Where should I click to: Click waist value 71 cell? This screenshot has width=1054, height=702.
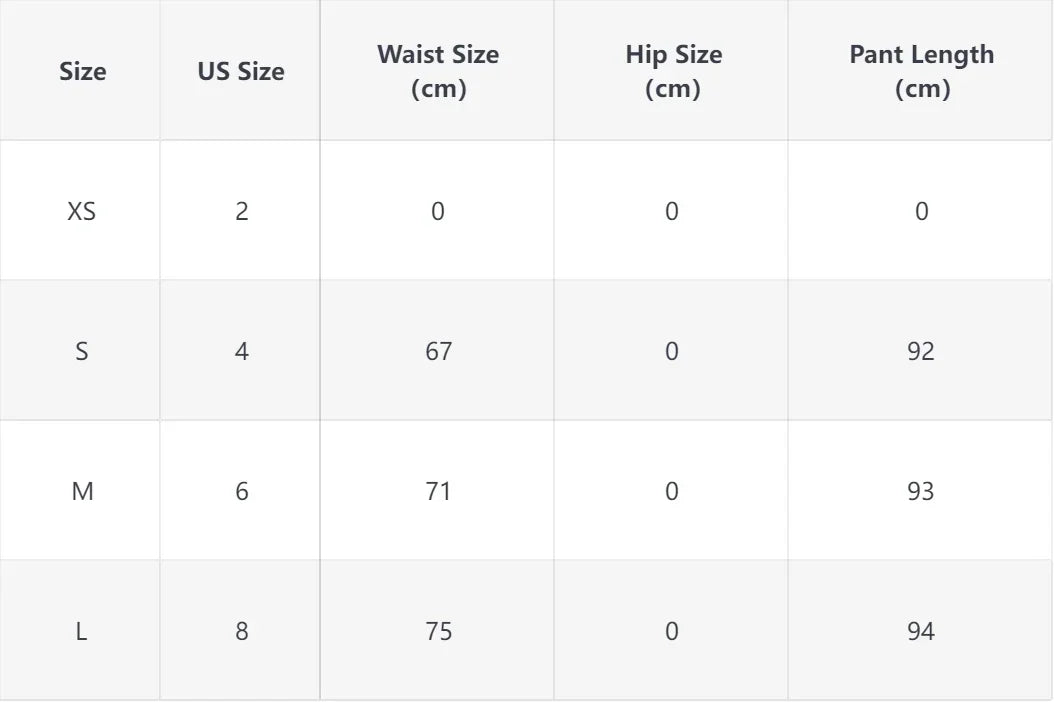pos(438,491)
